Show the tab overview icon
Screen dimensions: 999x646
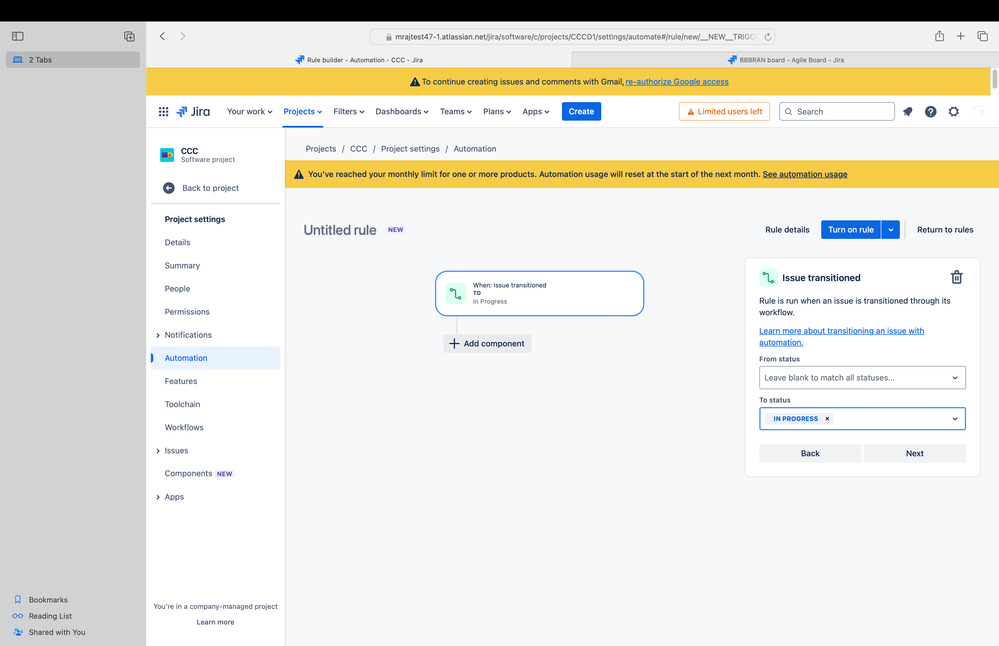(x=982, y=36)
